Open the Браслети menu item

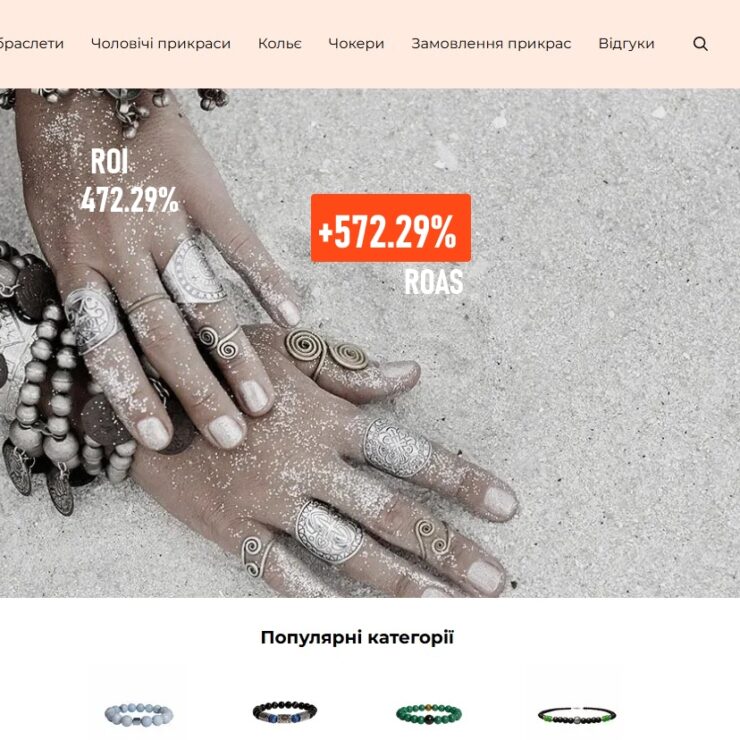coord(31,43)
